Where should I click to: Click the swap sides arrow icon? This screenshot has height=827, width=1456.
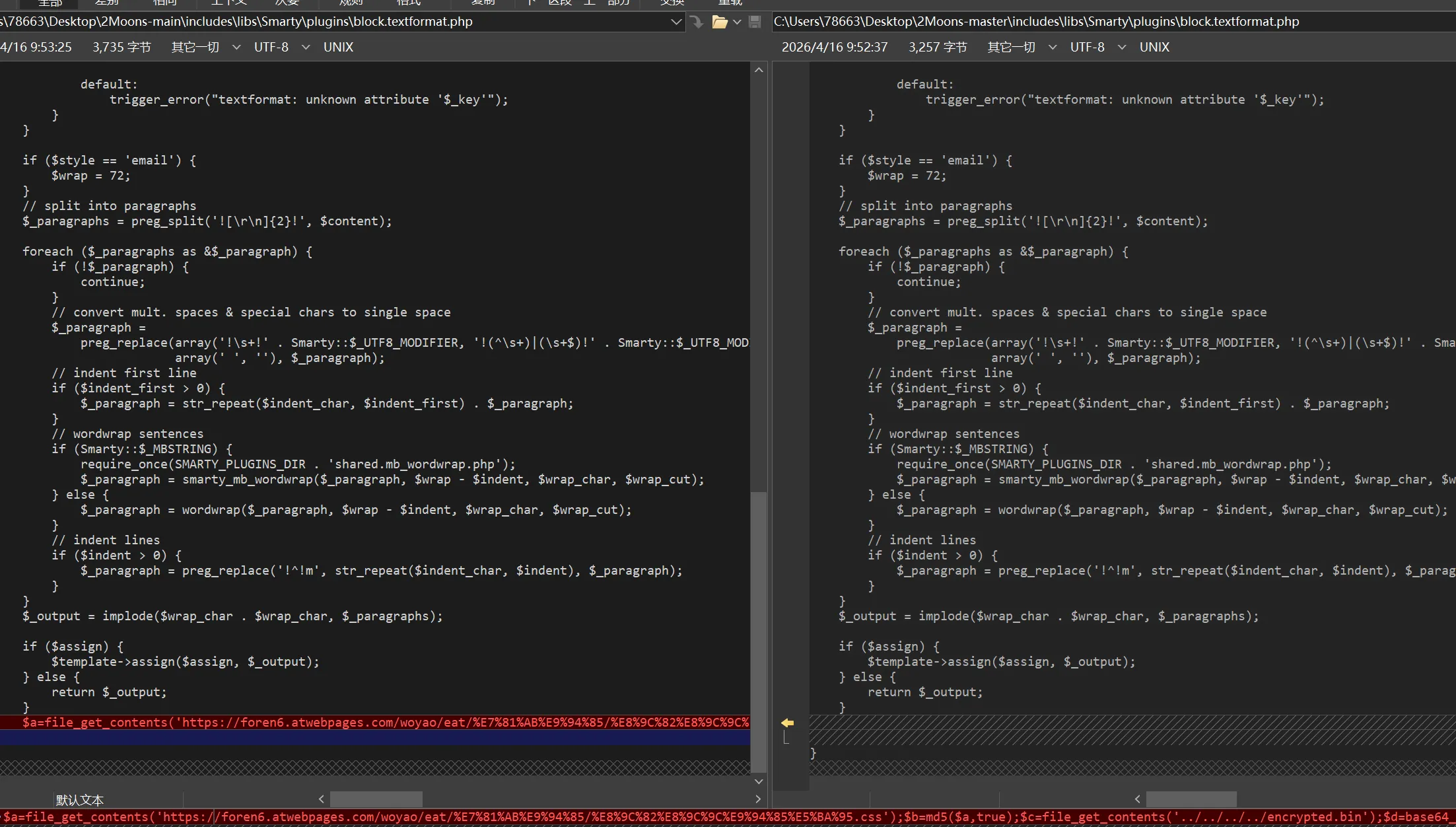pos(697,22)
